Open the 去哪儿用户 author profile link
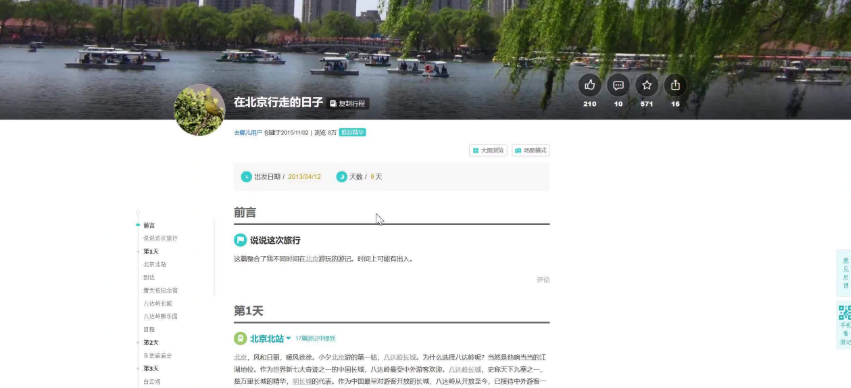Screen dimensions: 851x388 pos(248,132)
